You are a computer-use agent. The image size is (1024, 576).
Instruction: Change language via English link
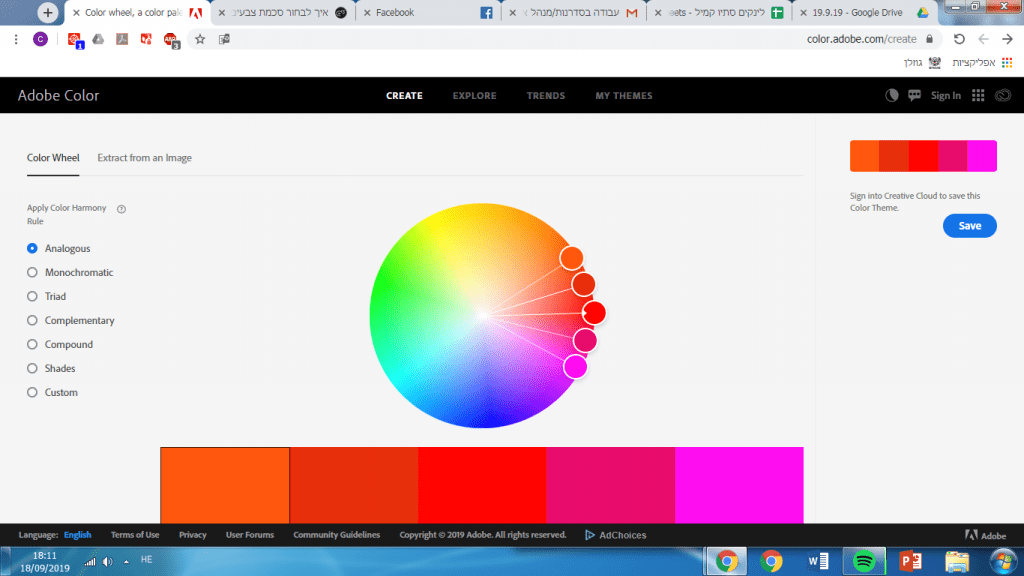(77, 535)
